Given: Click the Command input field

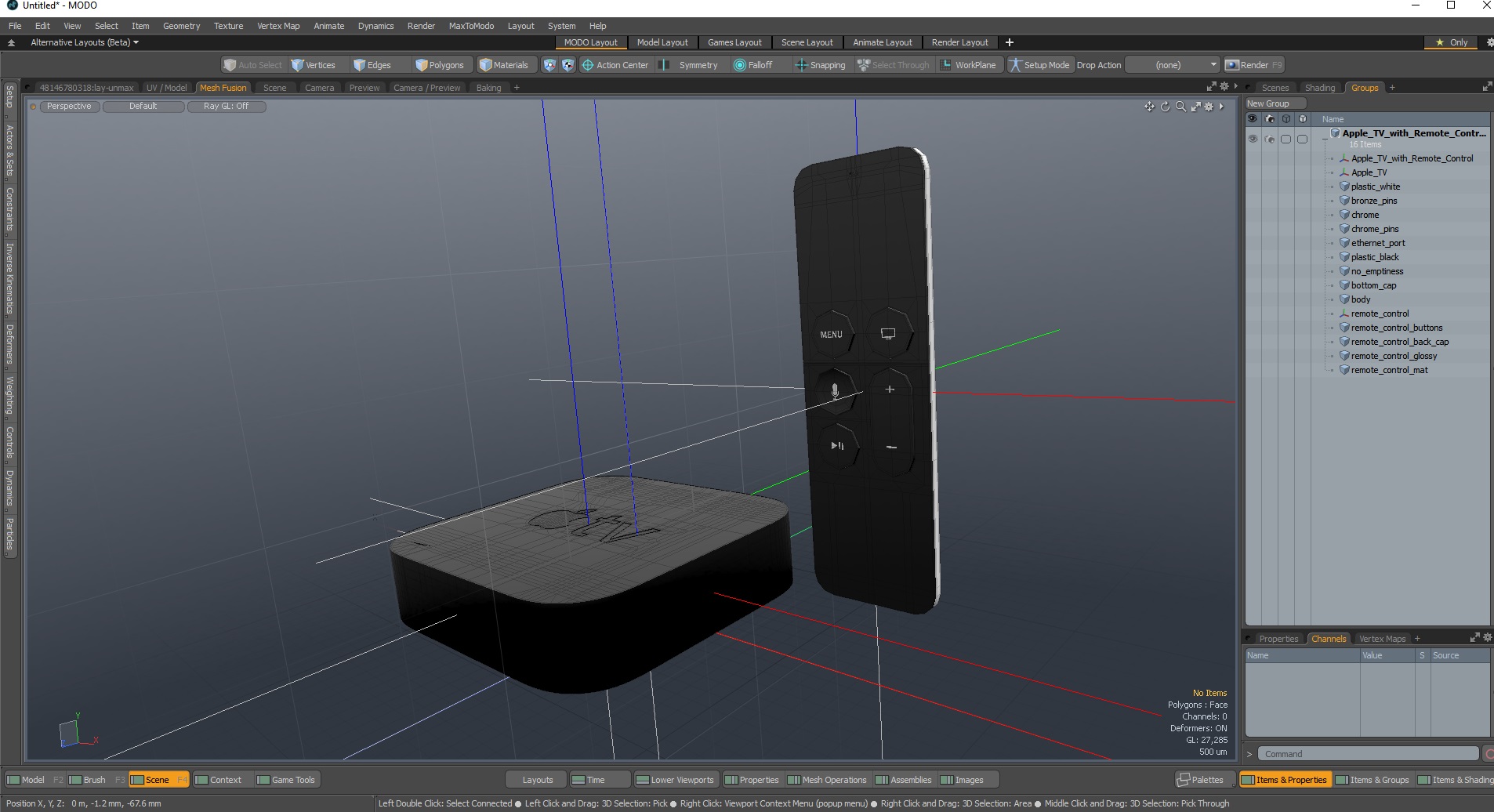Looking at the screenshot, I should point(1368,754).
